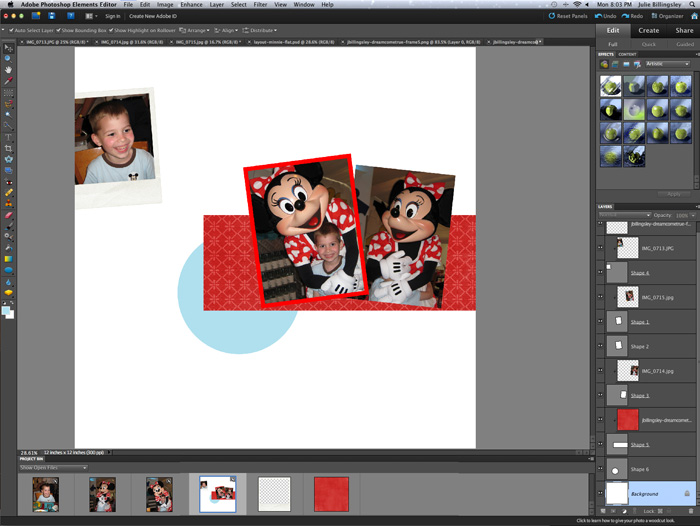Open the Enhance menu
Viewport: 700px width, 526px height.
pyautogui.click(x=192, y=4)
